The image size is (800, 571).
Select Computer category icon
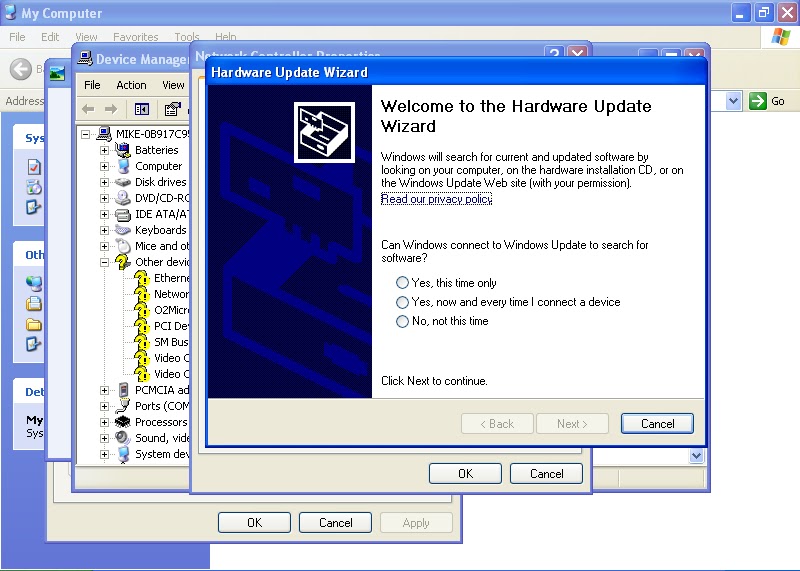(123, 166)
